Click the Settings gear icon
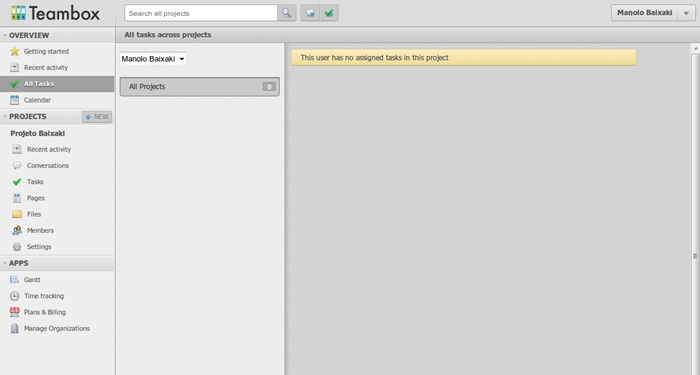The width and height of the screenshot is (700, 375). click(17, 246)
